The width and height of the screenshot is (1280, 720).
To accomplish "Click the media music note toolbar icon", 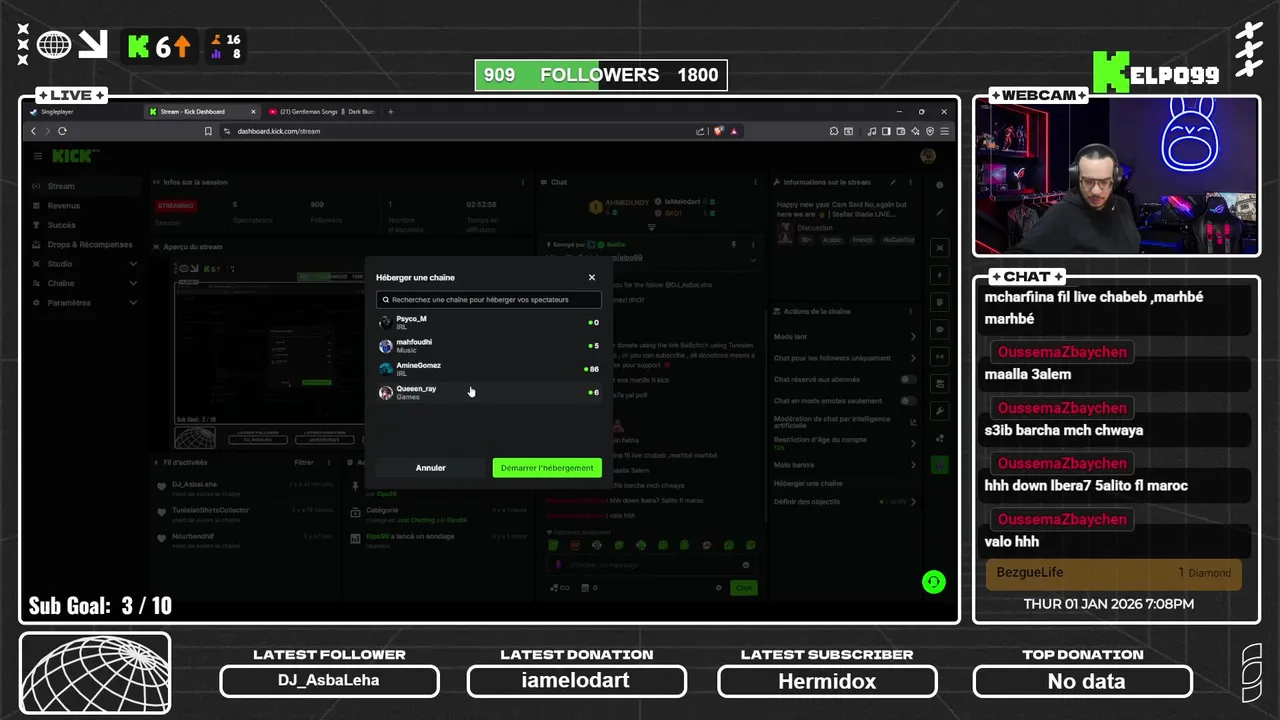I will click(x=871, y=131).
